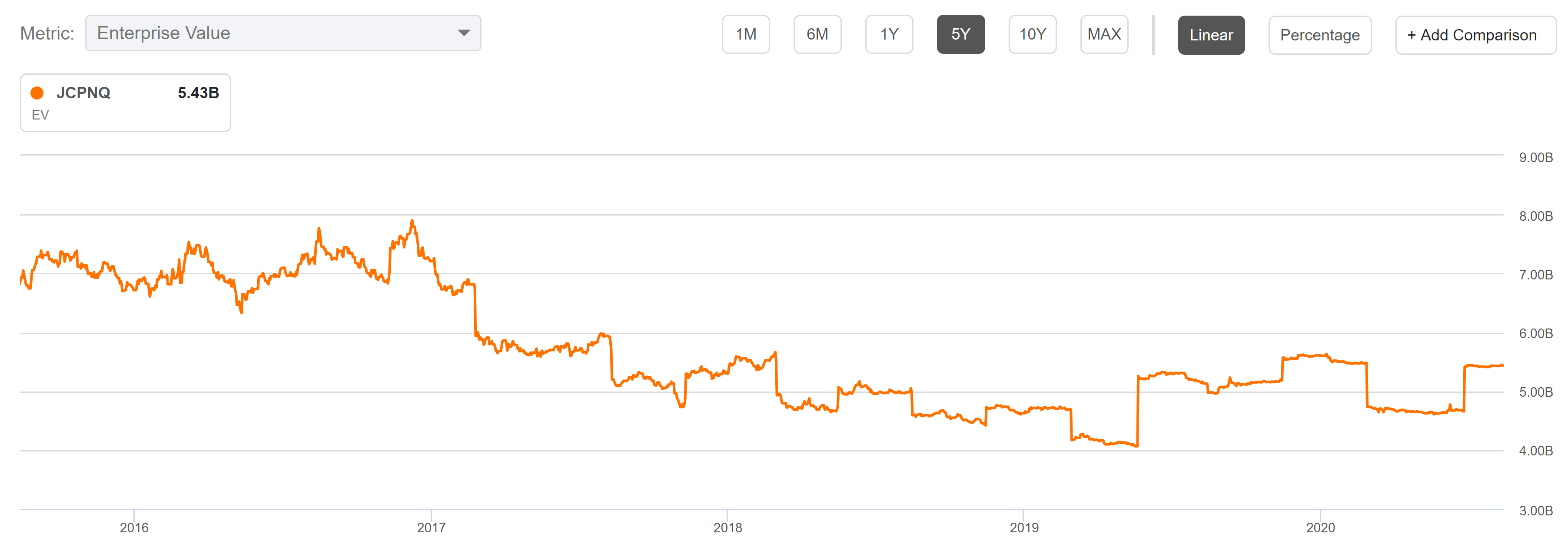Viewport: 1568px width, 541px height.
Task: Select the 6M time range
Action: 817,34
